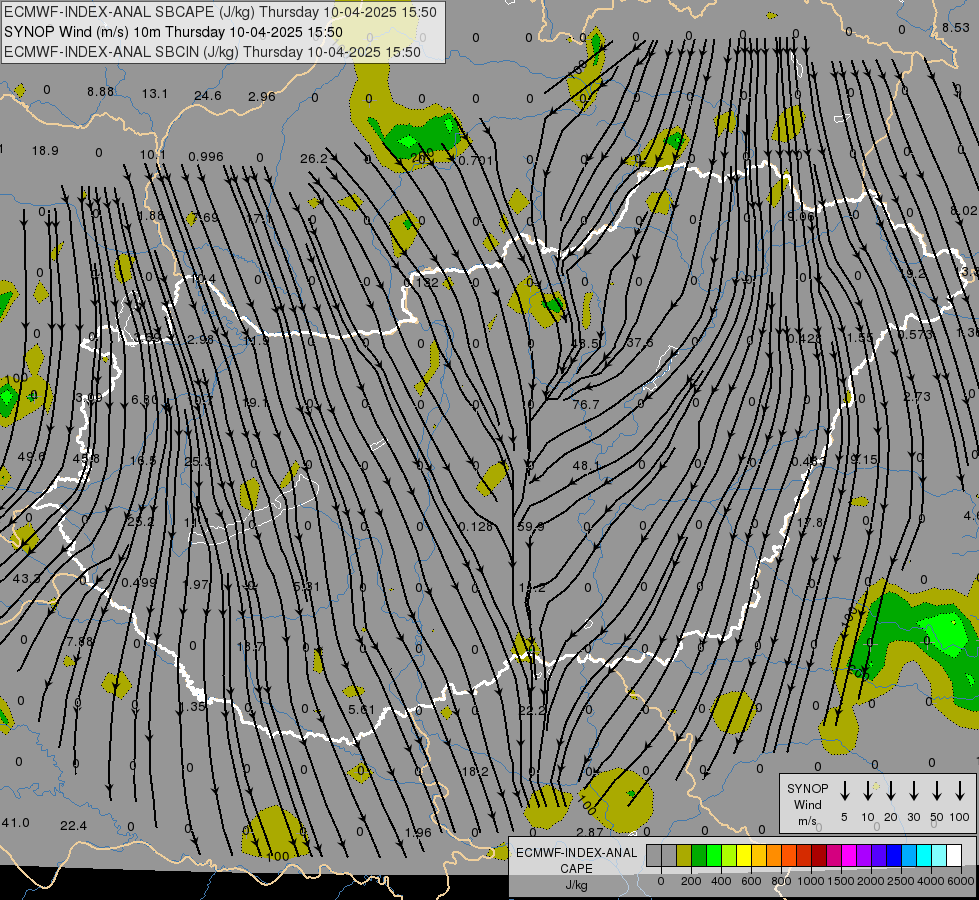Click the 6000 tick label in CAPE legend
The height and width of the screenshot is (900, 979).
961,881
